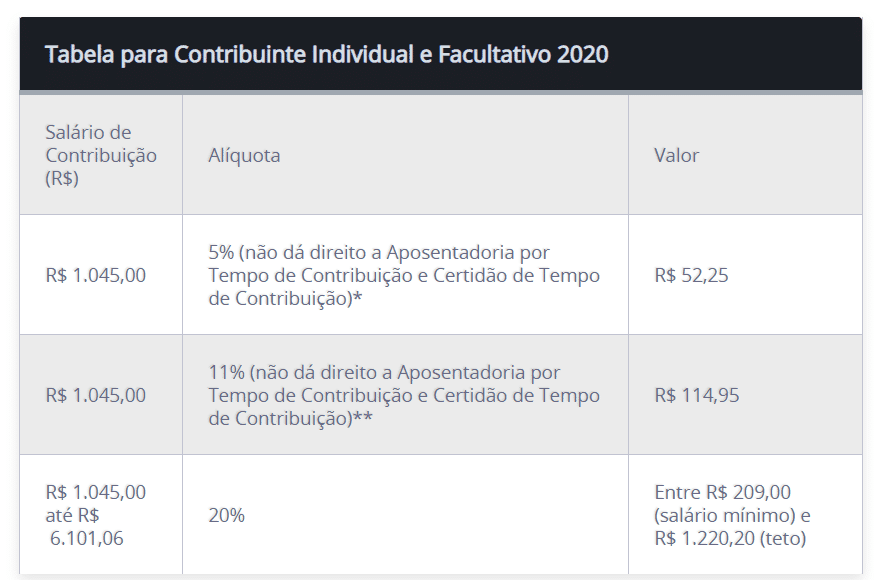The height and width of the screenshot is (580, 874).
Task: Click the 11% alíquota description cell
Action: 405,394
